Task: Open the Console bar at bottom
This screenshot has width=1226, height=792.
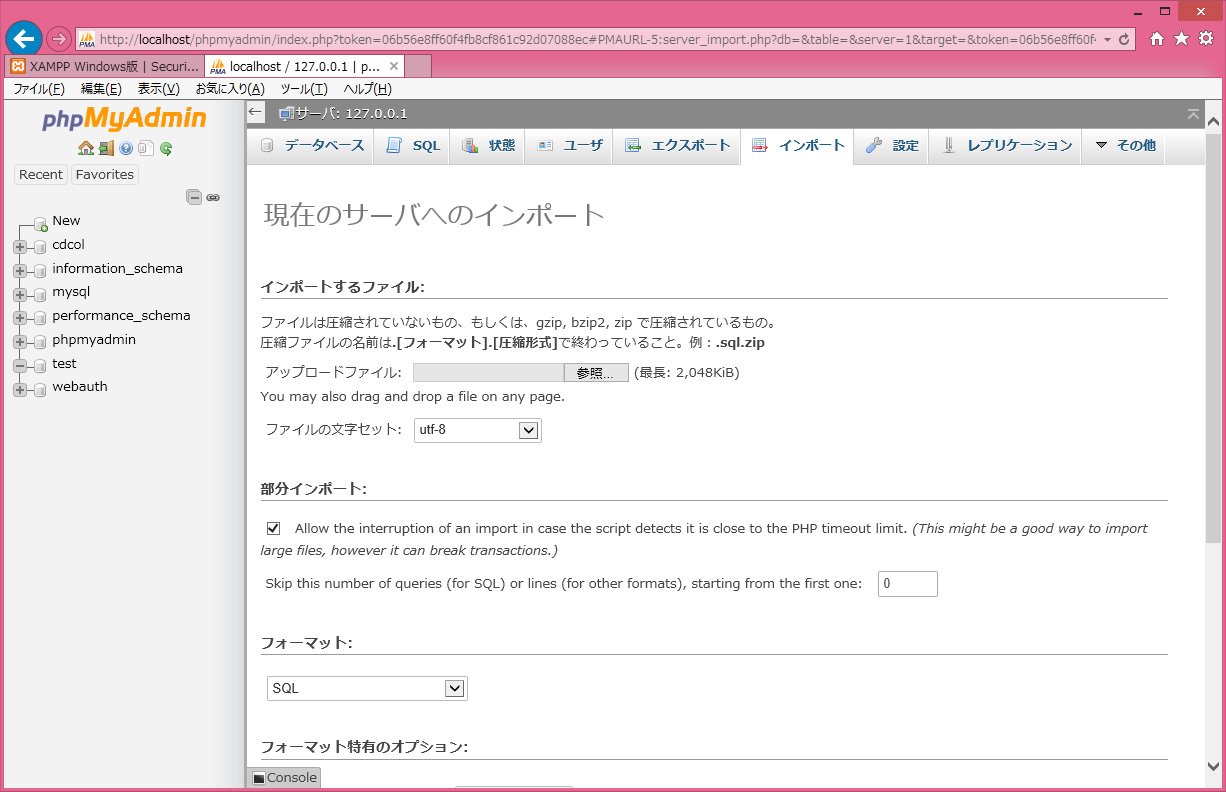Action: coord(285,777)
